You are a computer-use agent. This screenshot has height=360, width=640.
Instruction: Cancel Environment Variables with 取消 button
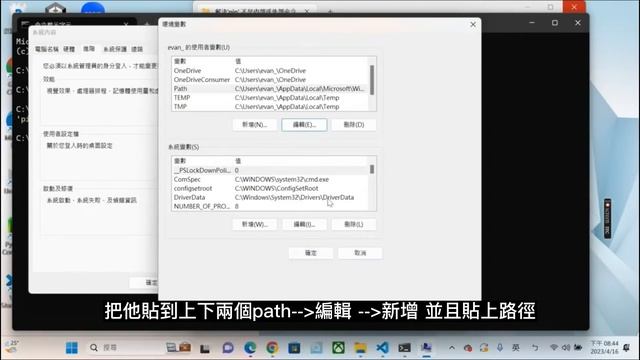[x=360, y=253]
